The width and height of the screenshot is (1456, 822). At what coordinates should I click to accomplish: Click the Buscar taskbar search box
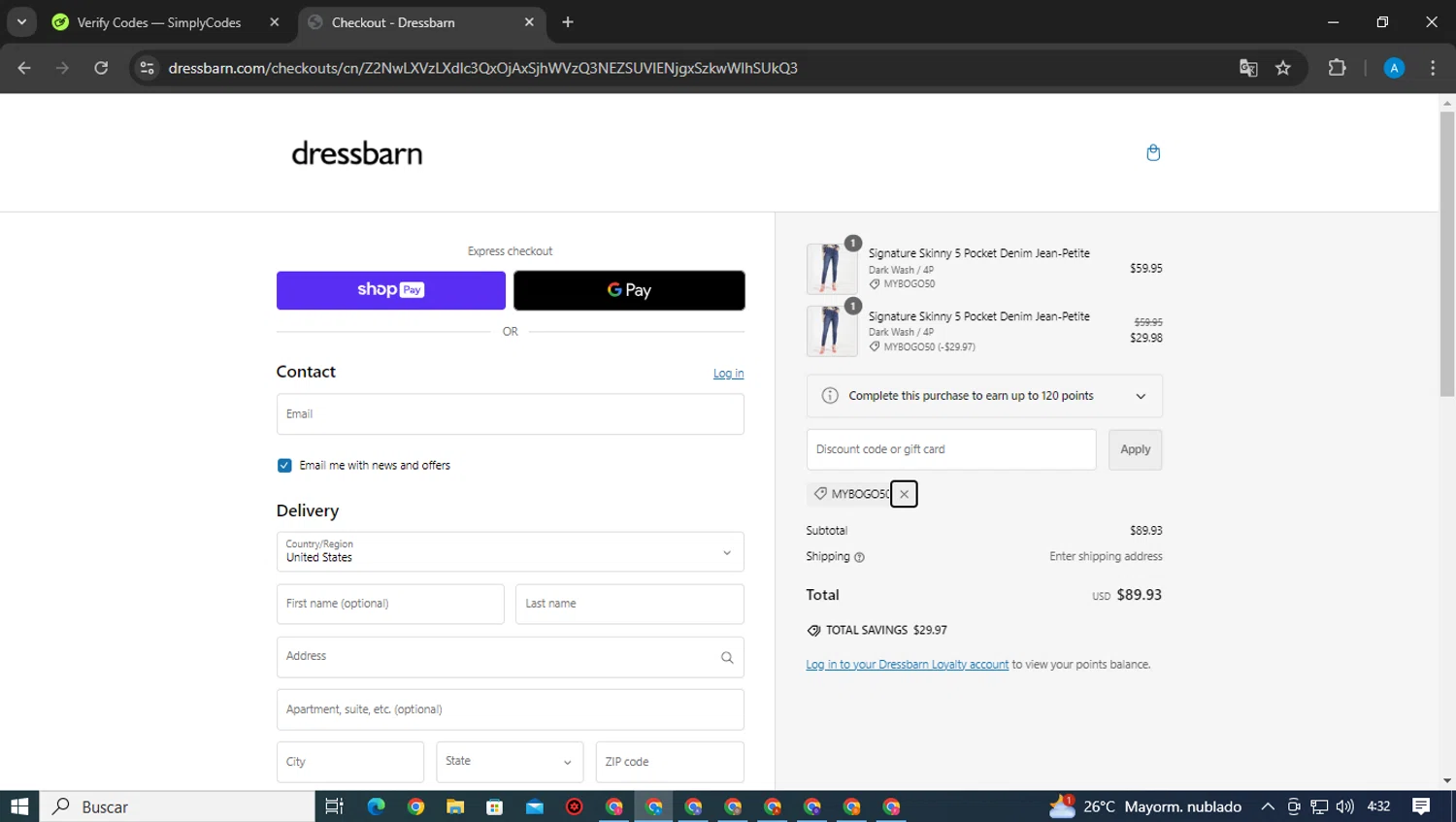178,806
